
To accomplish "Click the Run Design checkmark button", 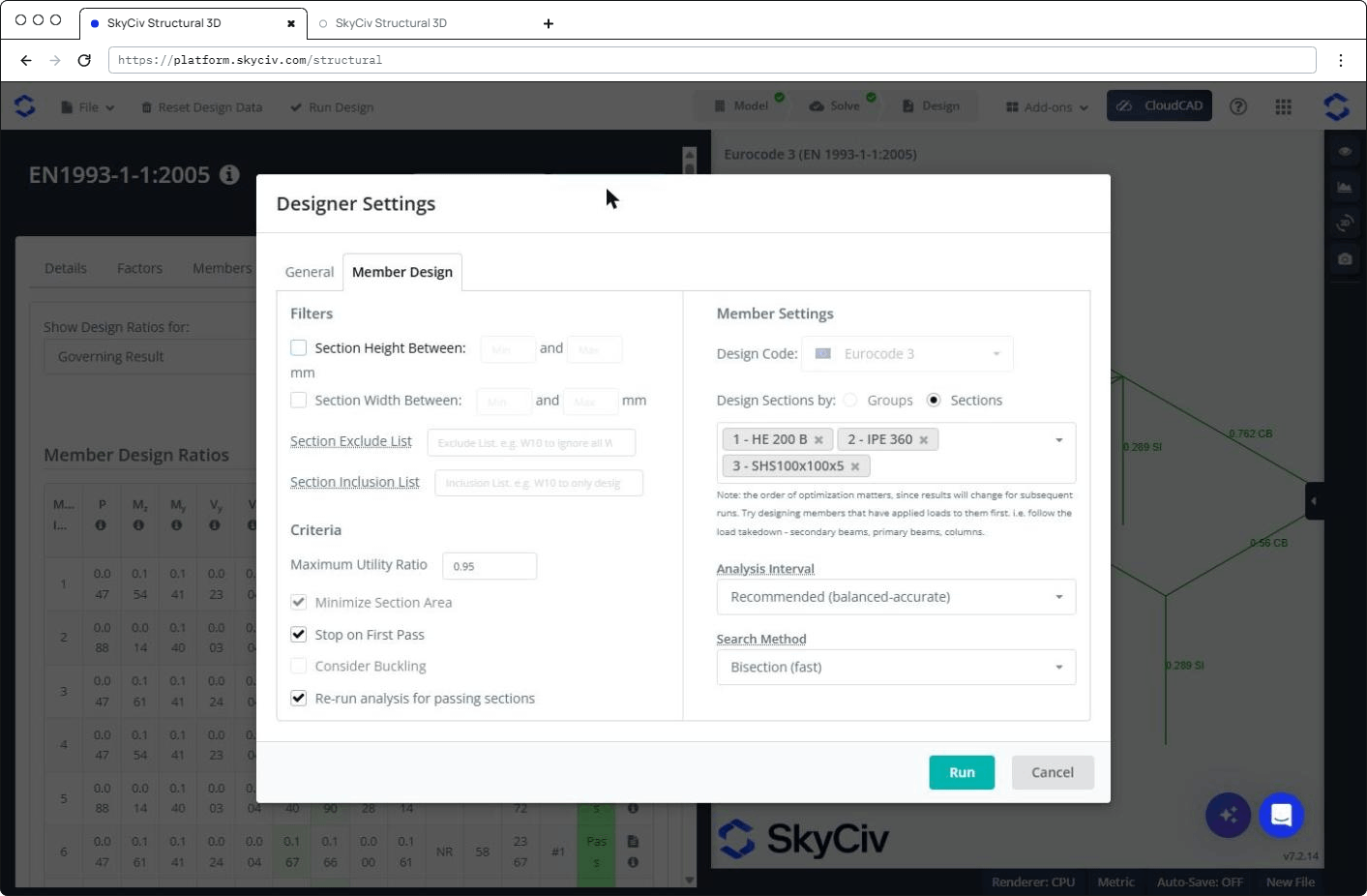I will click(332, 107).
